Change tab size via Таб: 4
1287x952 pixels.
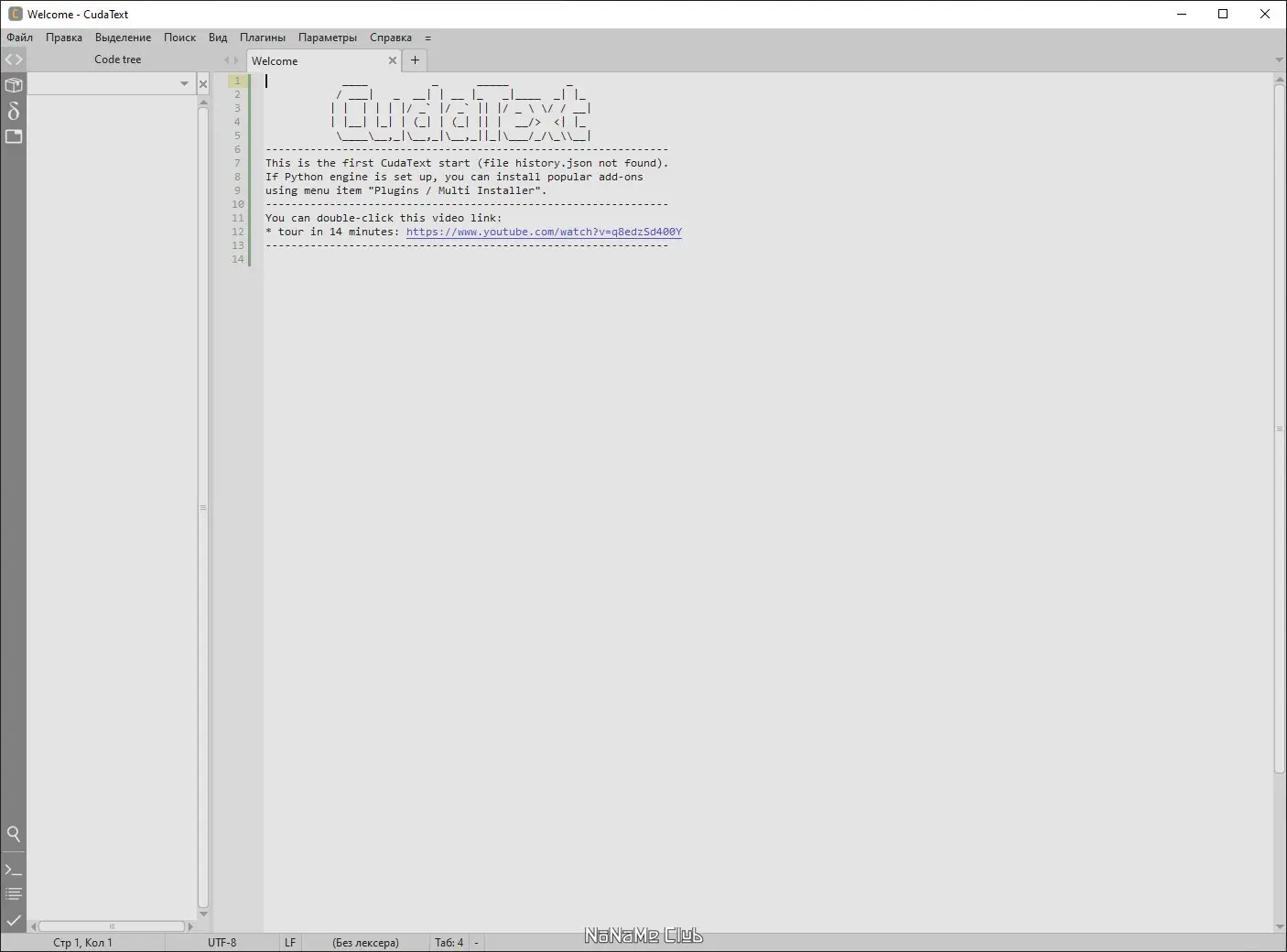pos(449,942)
